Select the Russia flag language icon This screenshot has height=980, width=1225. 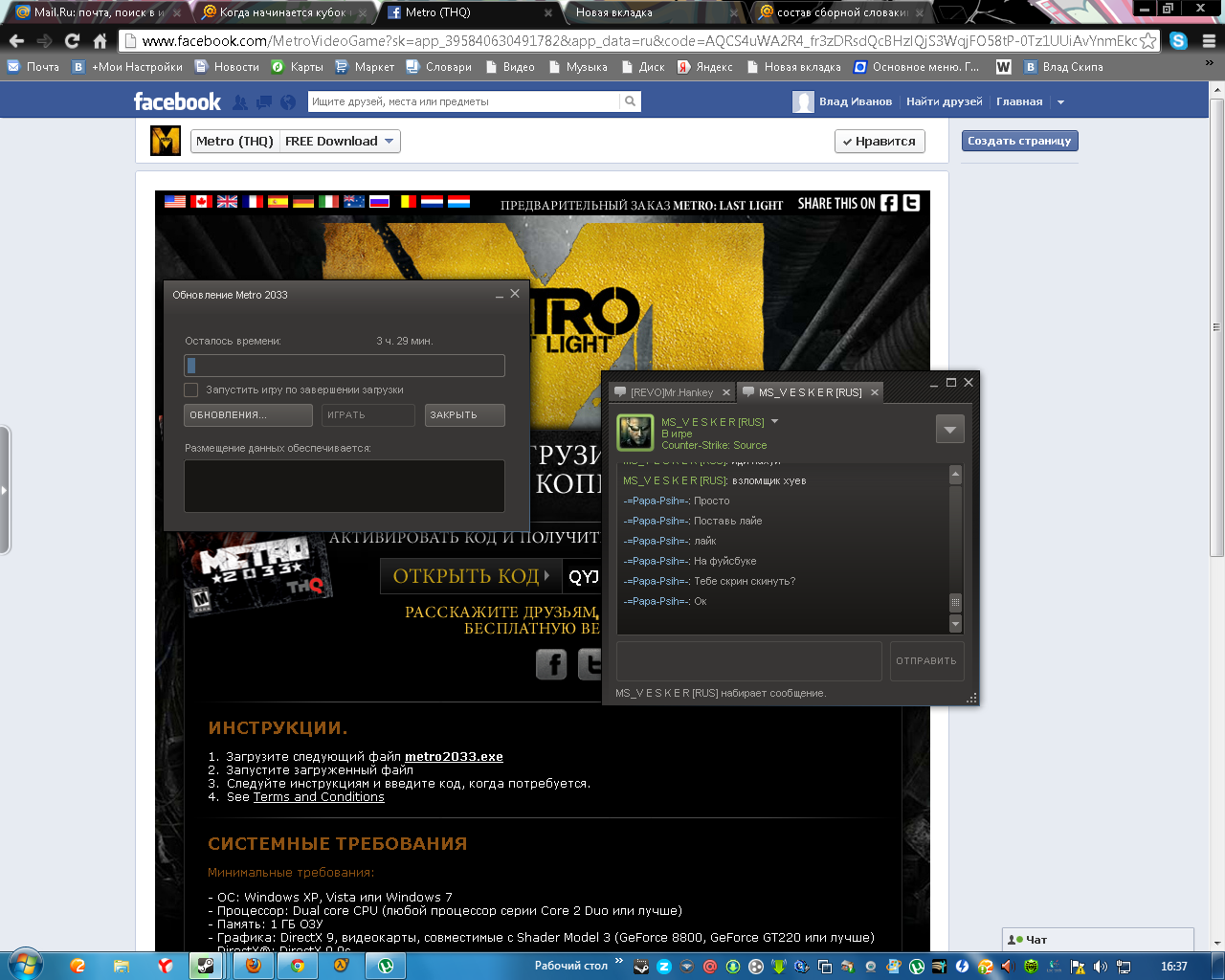(379, 202)
